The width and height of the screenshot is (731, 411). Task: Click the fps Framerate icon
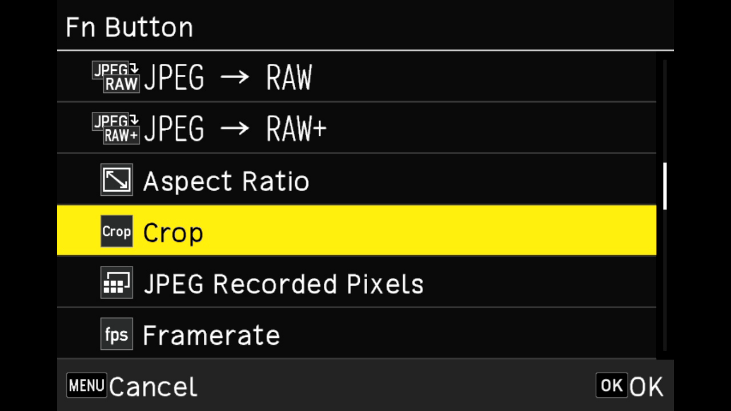pyautogui.click(x=116, y=335)
